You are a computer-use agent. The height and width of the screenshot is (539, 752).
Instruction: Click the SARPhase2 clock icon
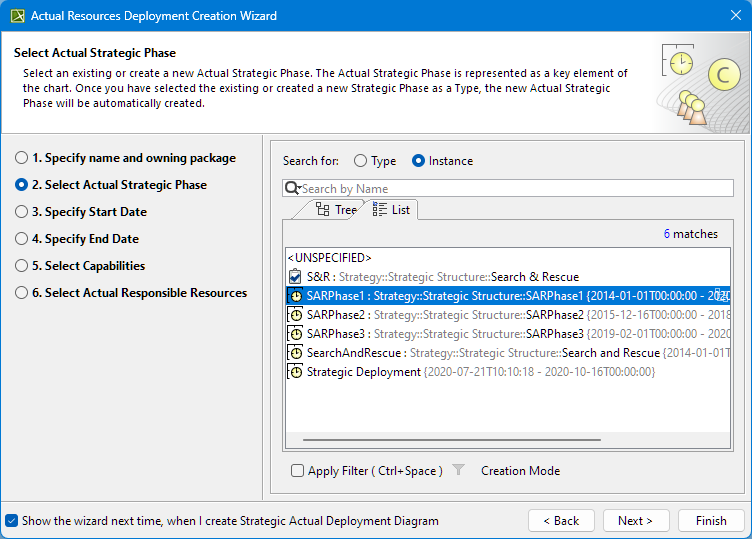pyautogui.click(x=295, y=315)
